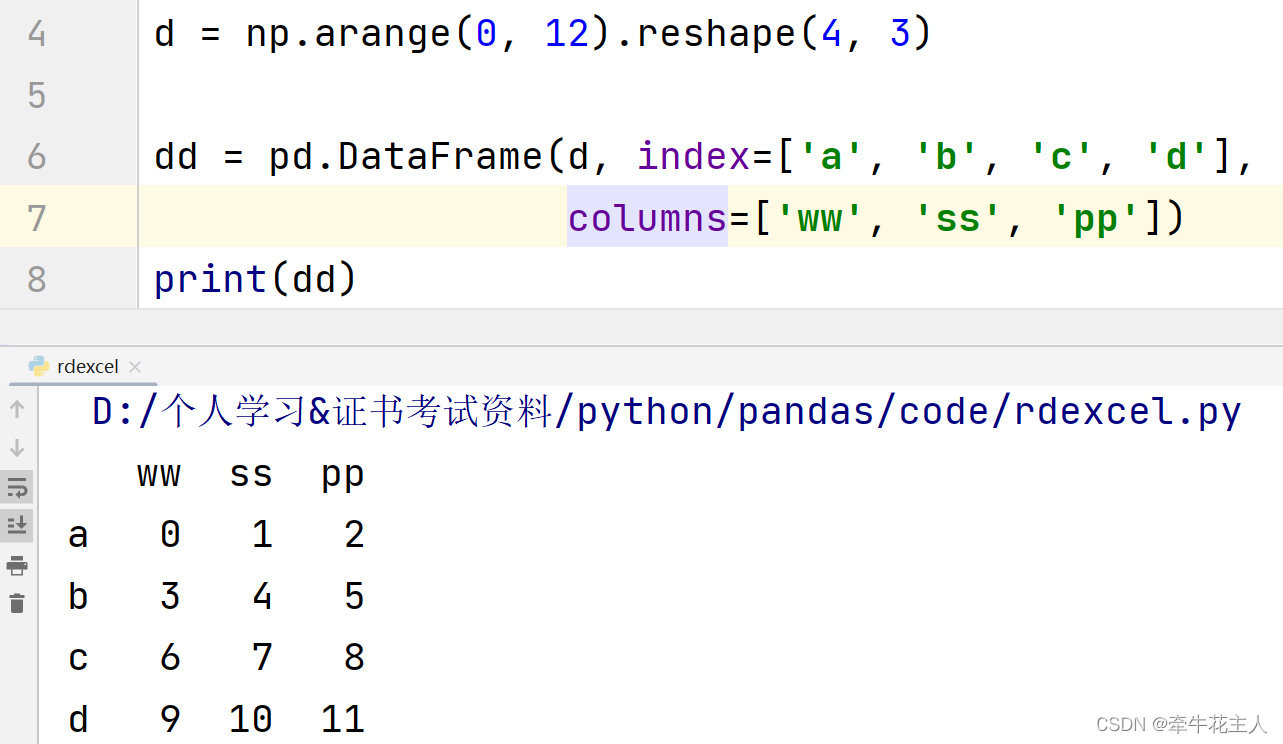
Task: Click the 'ww' column header in output
Action: (x=159, y=474)
